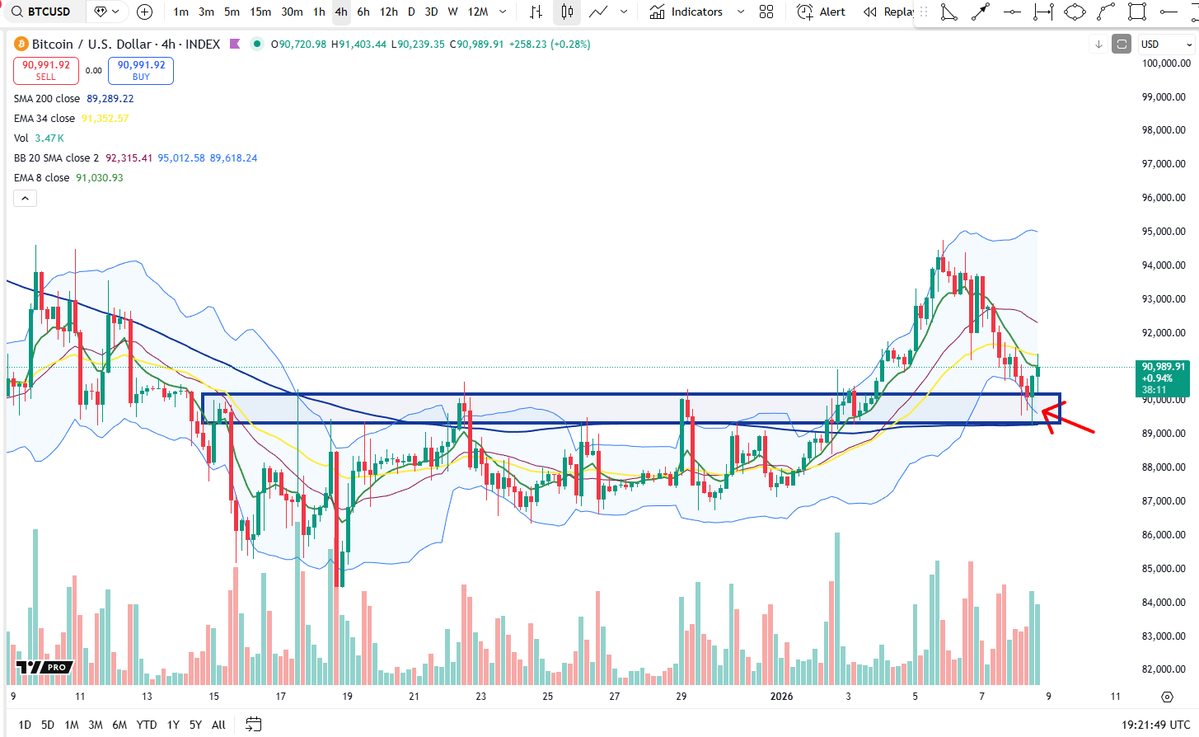Set date range to 3M
1199x737 pixels.
95,724
